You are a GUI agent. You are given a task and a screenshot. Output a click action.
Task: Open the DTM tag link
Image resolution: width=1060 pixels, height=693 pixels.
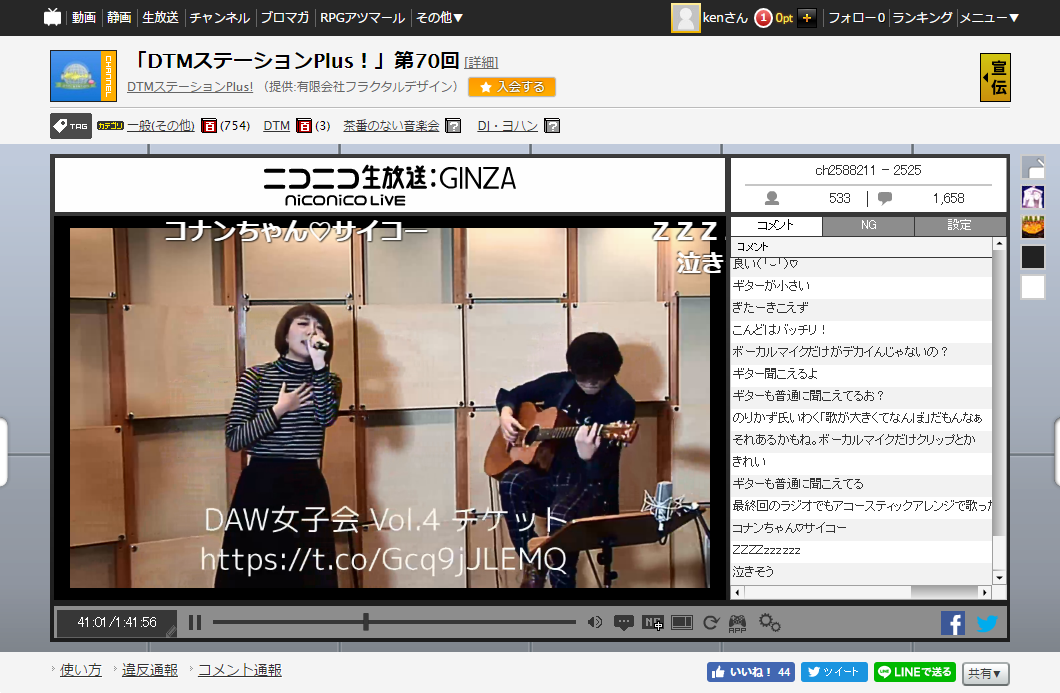tap(276, 126)
